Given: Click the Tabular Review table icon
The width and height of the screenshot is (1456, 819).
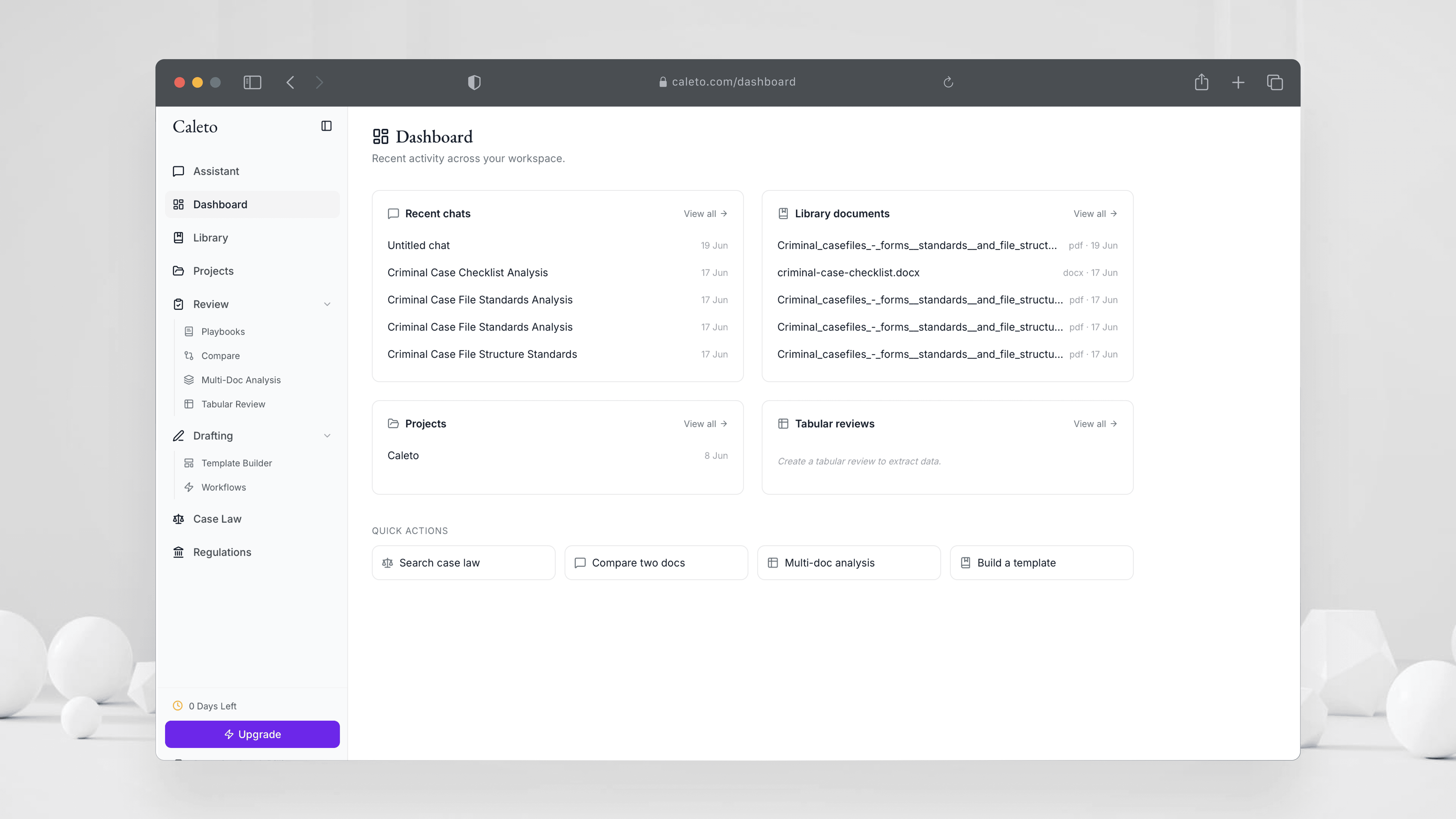Looking at the screenshot, I should (189, 404).
